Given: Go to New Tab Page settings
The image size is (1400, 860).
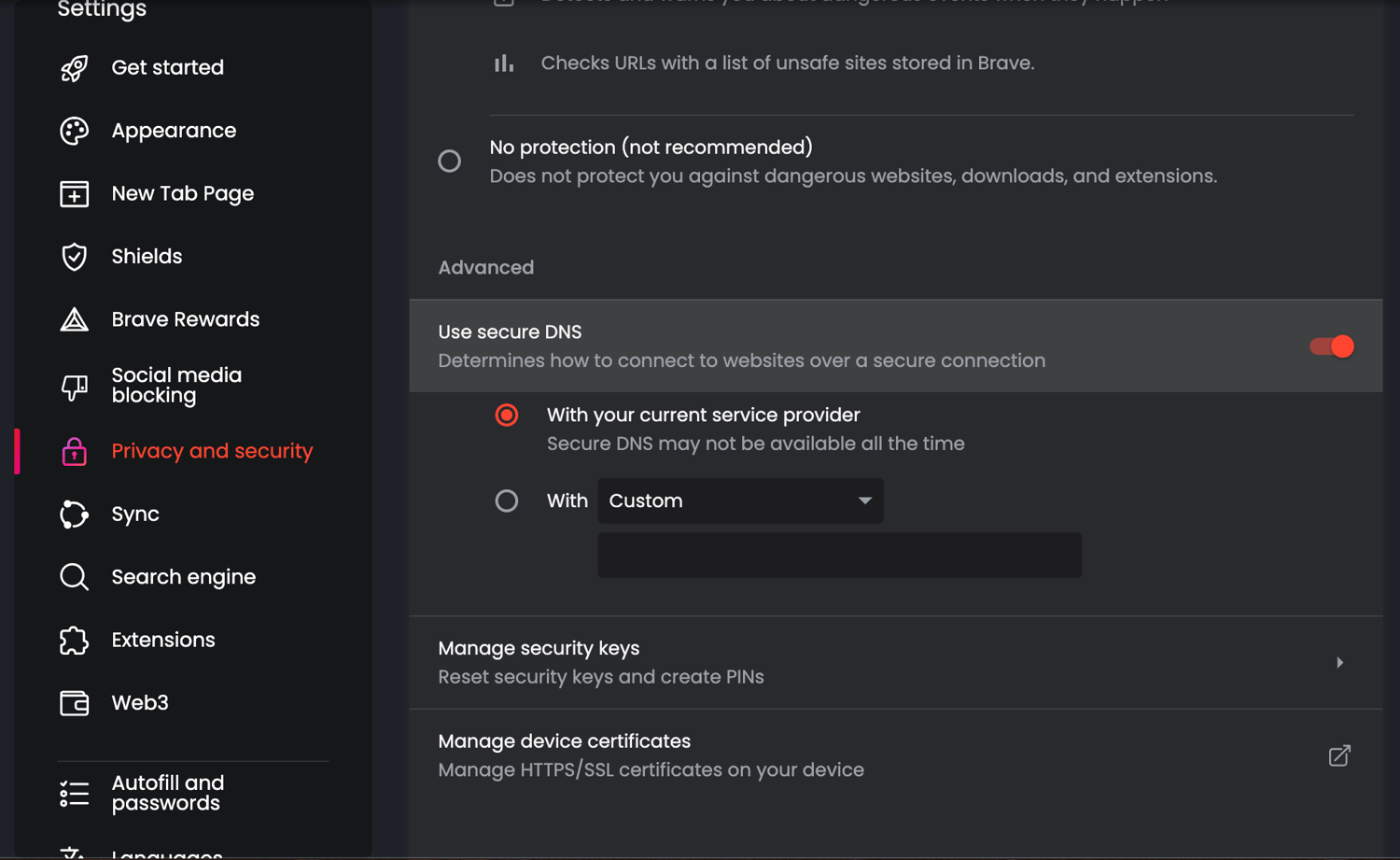Looking at the screenshot, I should pyautogui.click(x=183, y=193).
